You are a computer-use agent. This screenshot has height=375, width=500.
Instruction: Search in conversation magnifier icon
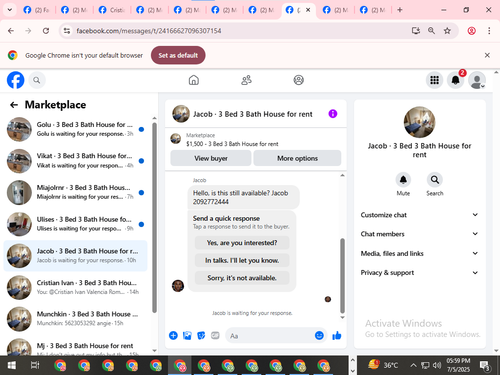pos(435,180)
